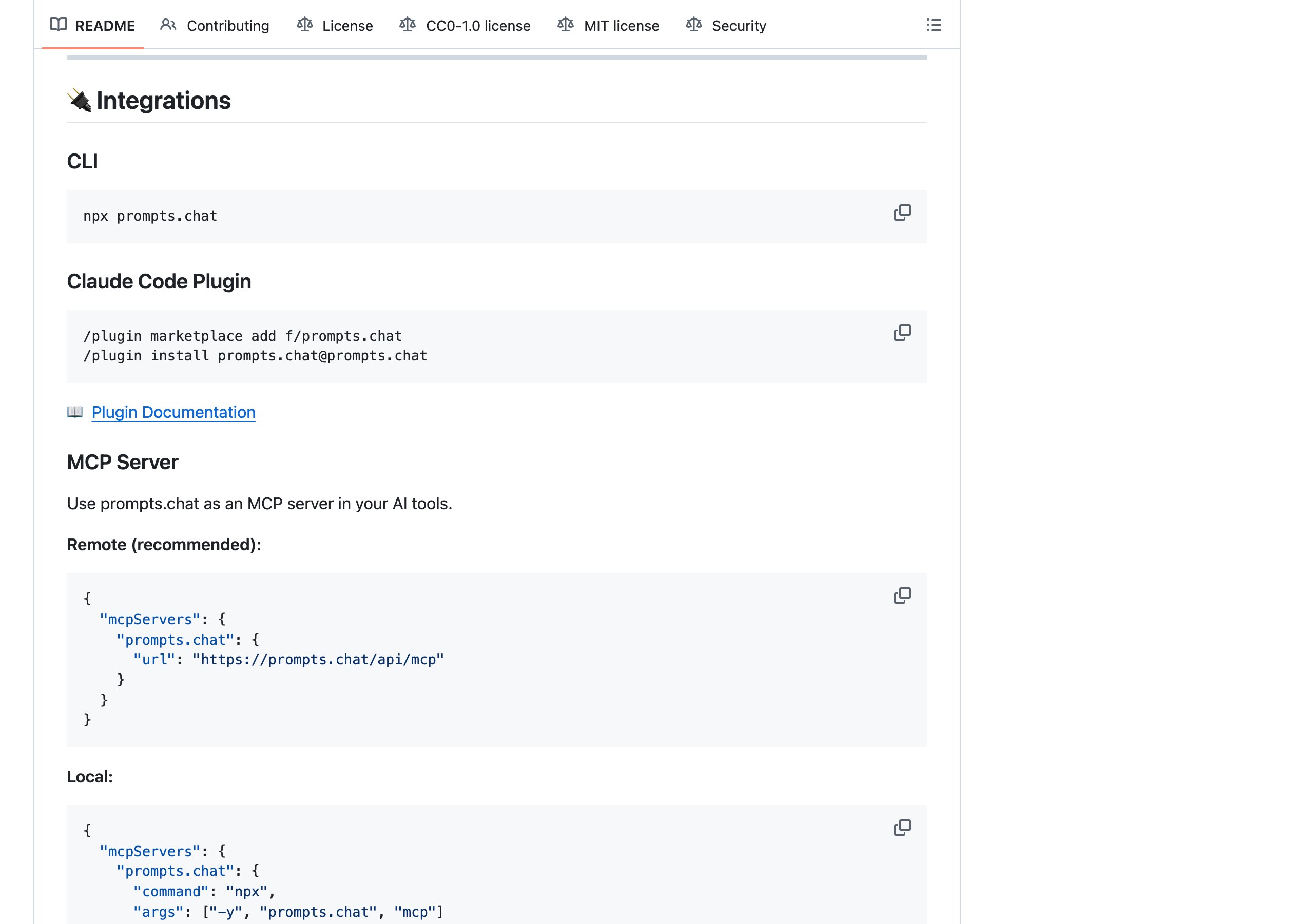Click the book icon on README tab

pos(59,25)
